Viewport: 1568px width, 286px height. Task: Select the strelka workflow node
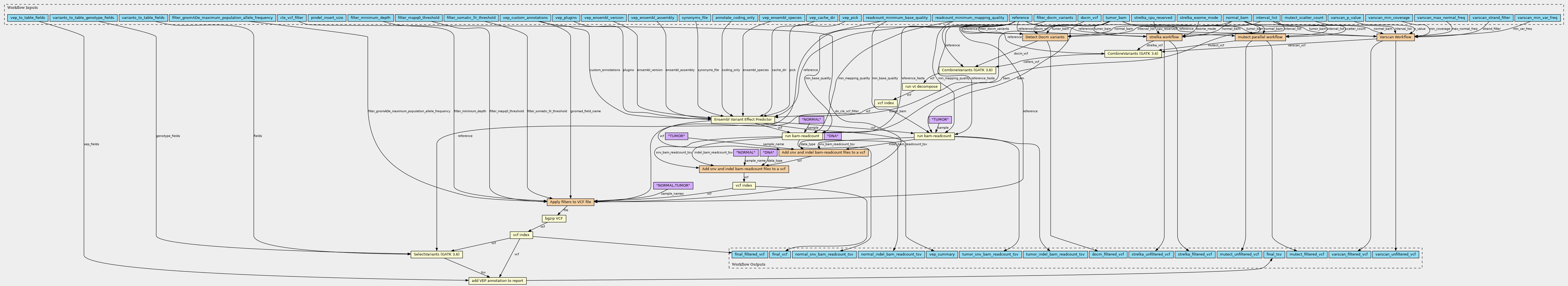[1164, 37]
